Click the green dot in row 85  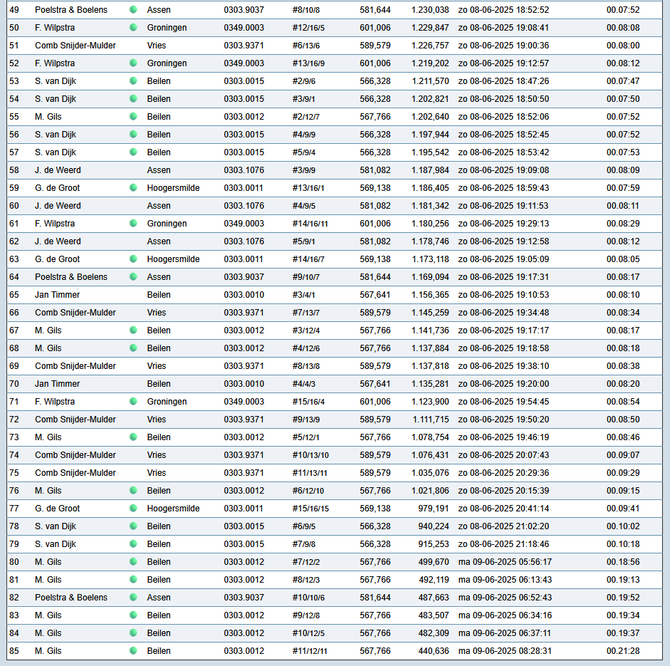133,651
